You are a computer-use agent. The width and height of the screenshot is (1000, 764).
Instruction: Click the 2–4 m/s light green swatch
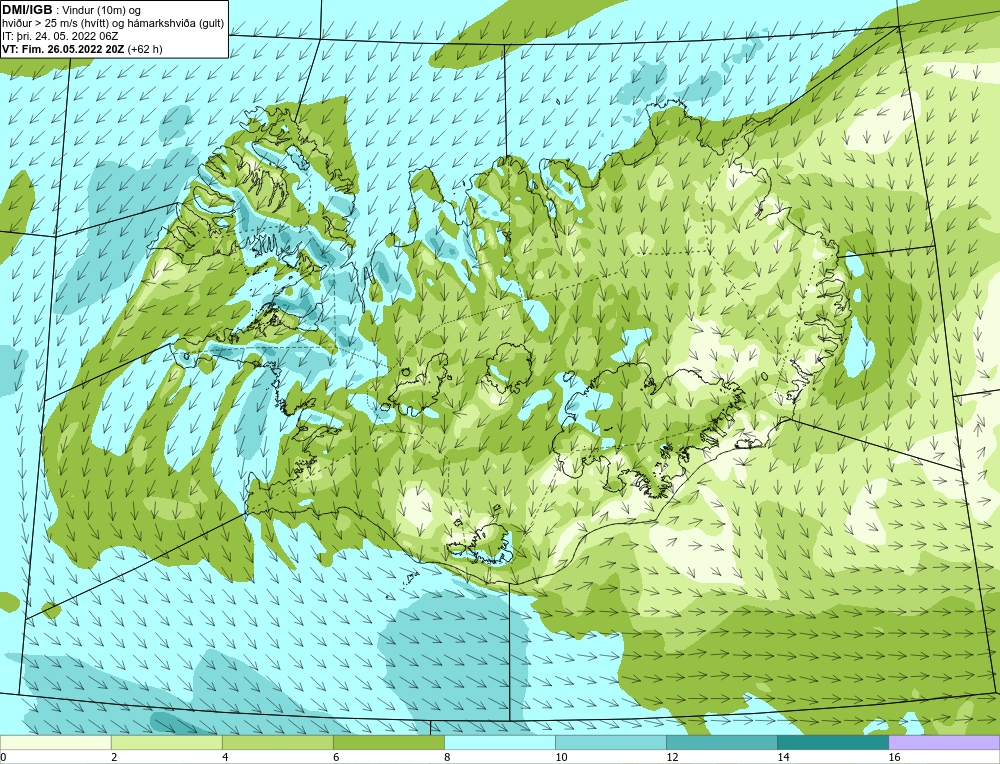167,742
